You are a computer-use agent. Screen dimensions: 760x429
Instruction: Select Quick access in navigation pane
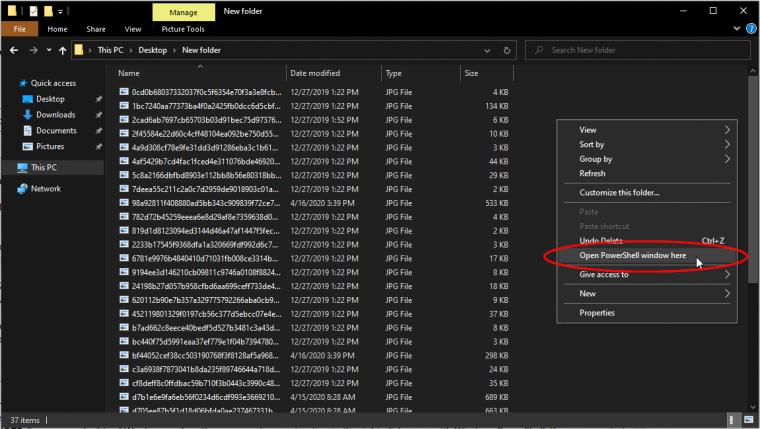[53, 83]
